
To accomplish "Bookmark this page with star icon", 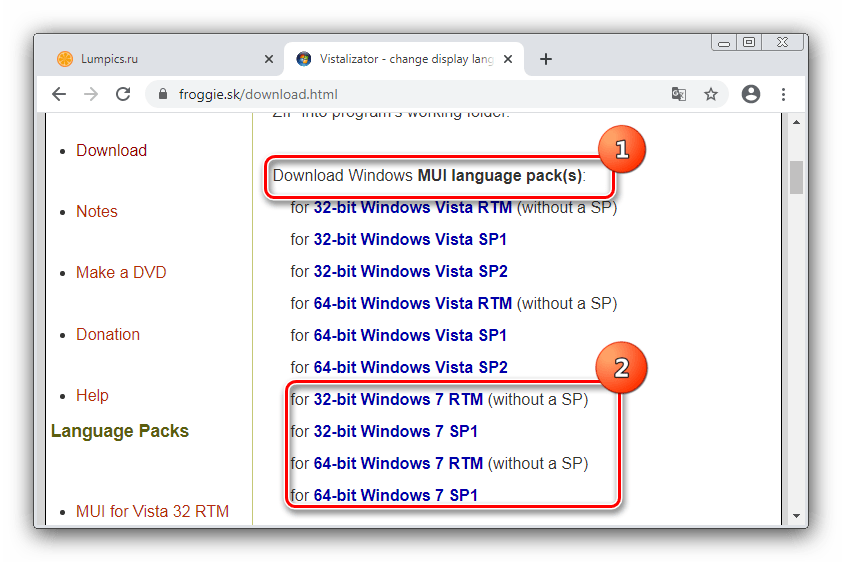I will click(x=711, y=94).
